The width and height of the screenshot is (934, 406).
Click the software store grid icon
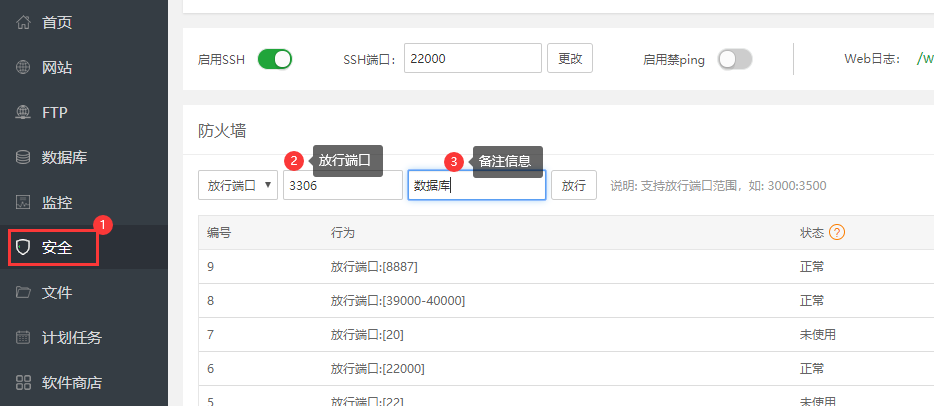click(x=23, y=383)
